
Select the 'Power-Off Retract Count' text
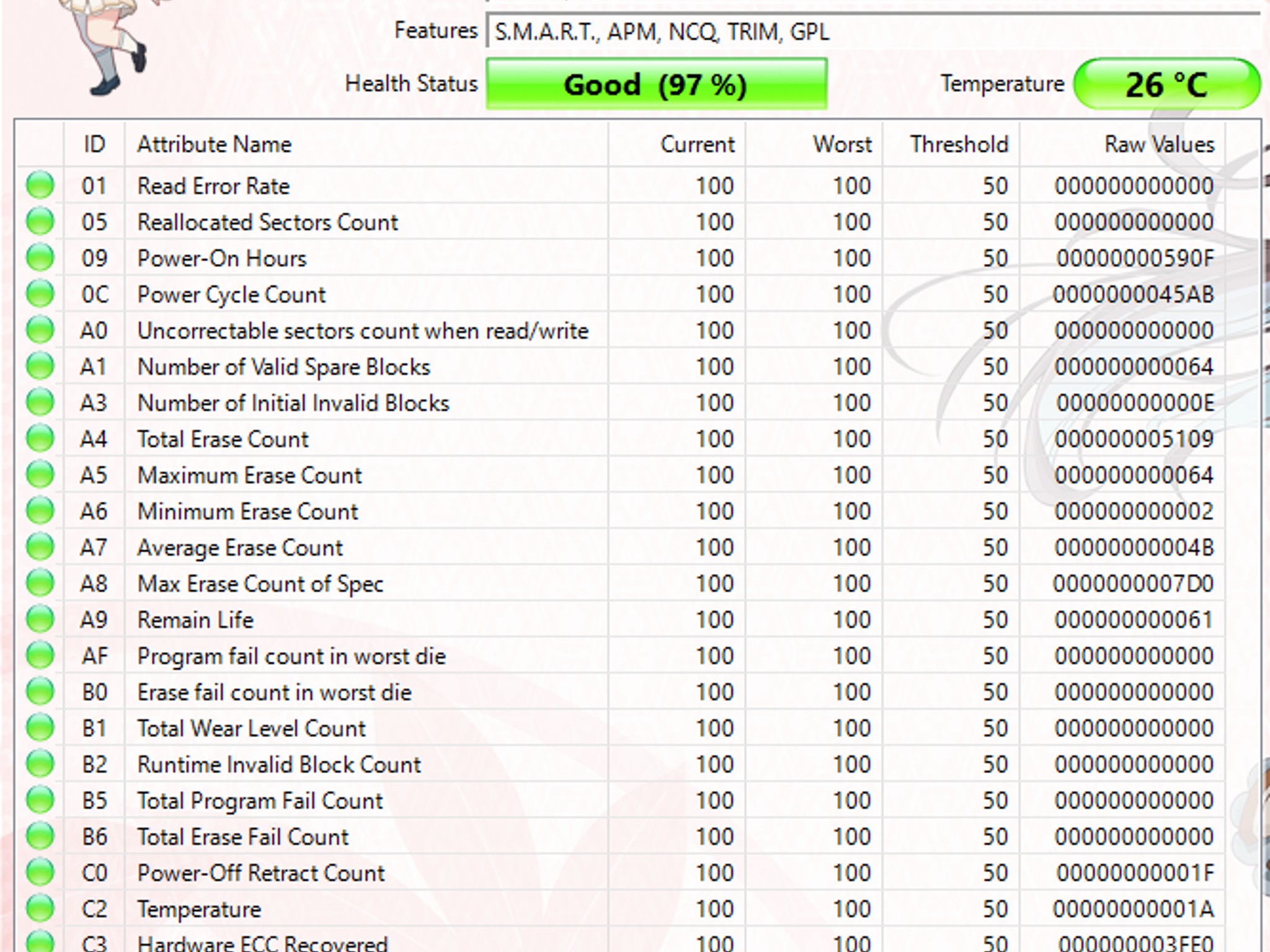261,873
